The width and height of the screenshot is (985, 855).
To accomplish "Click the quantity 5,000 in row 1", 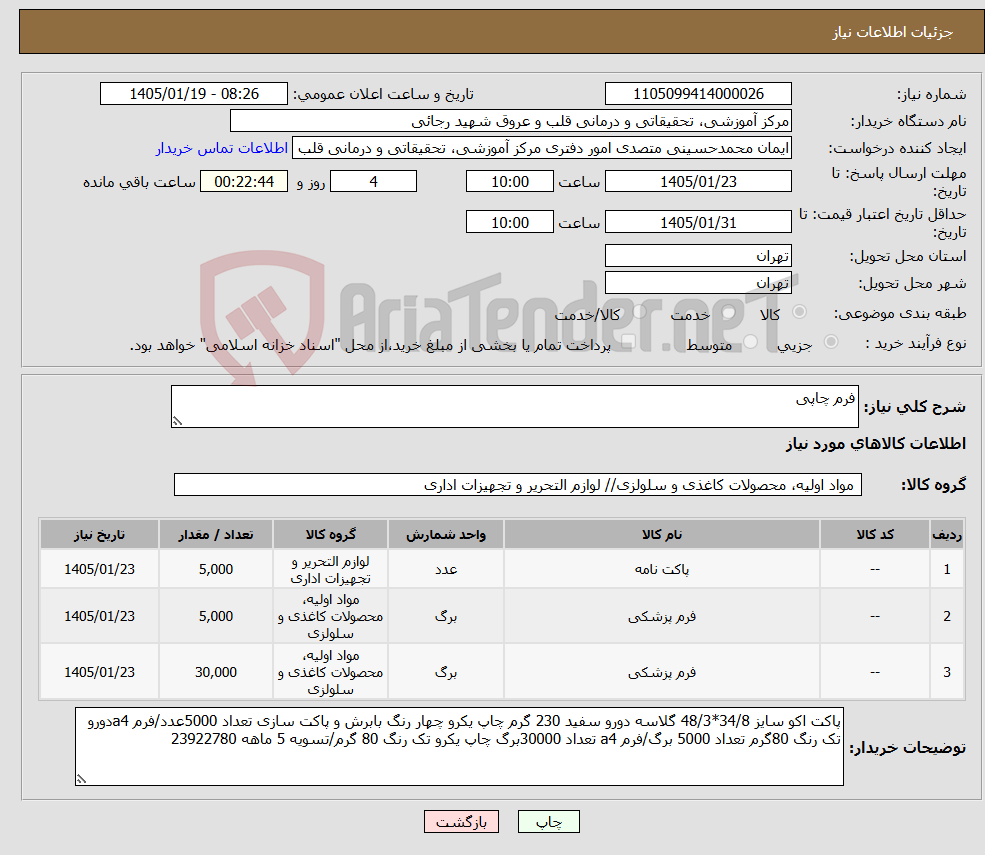I will coord(215,569).
